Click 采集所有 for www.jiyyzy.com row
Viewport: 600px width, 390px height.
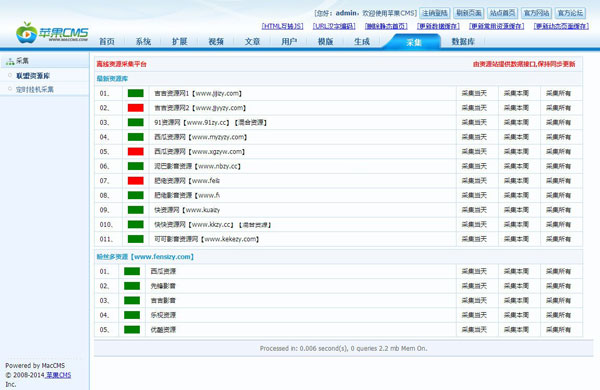(558, 108)
